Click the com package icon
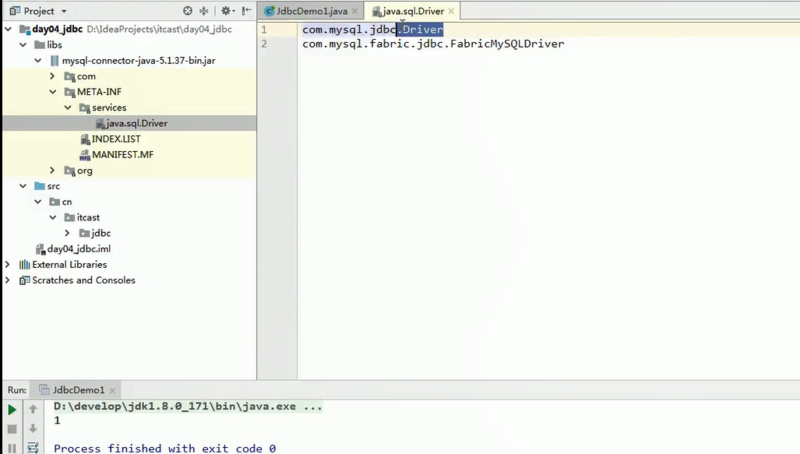800x454 pixels. (x=69, y=77)
